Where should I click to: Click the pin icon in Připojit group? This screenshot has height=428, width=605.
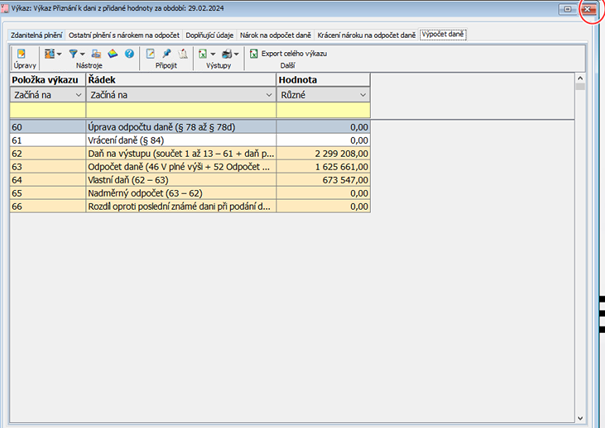(x=166, y=53)
